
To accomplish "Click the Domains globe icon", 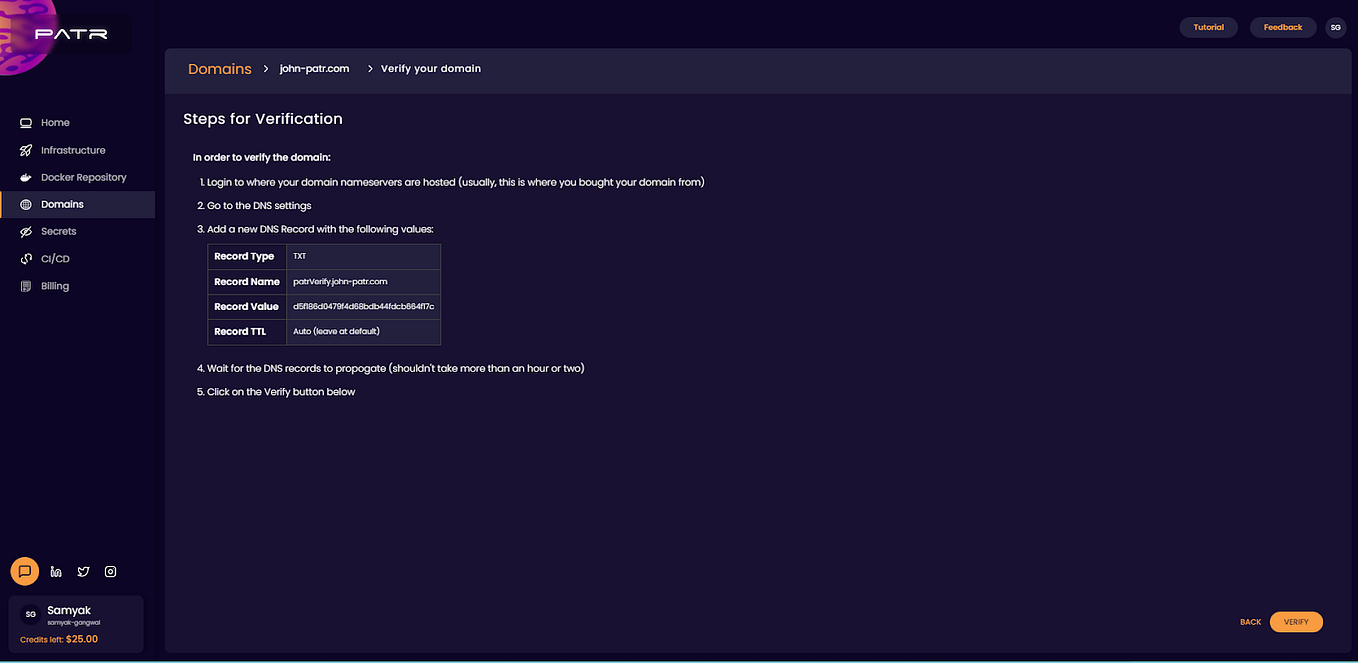I will pos(27,204).
